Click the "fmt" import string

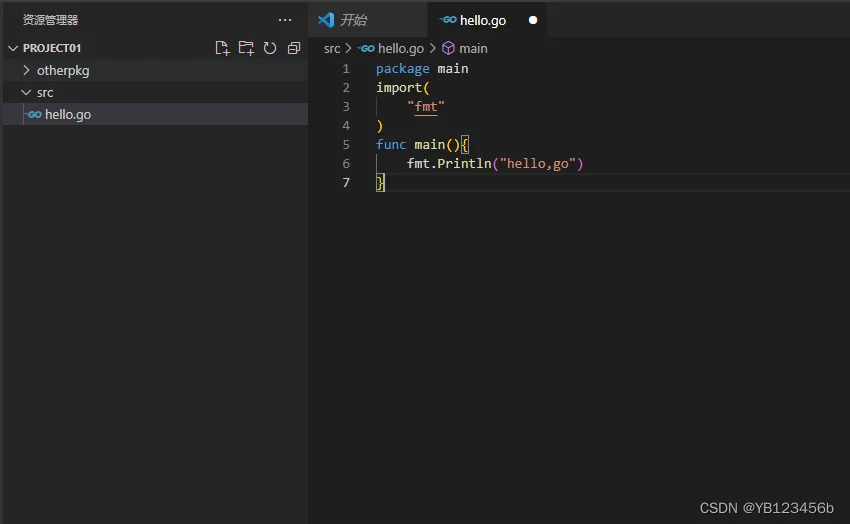(426, 107)
